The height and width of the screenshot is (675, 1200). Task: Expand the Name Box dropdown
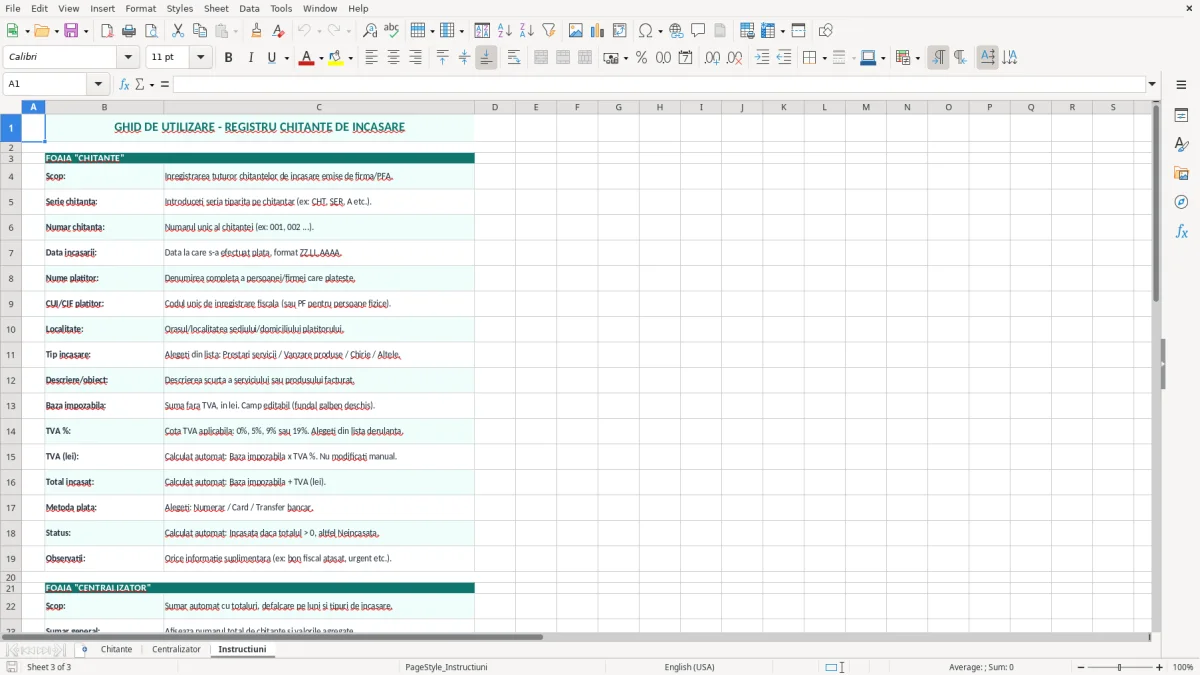tap(98, 84)
